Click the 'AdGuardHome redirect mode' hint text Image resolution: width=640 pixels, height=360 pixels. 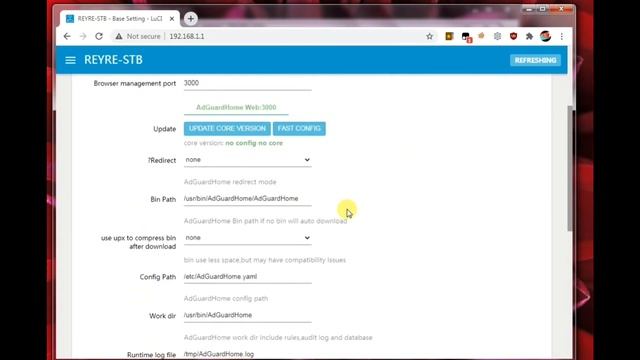230,182
